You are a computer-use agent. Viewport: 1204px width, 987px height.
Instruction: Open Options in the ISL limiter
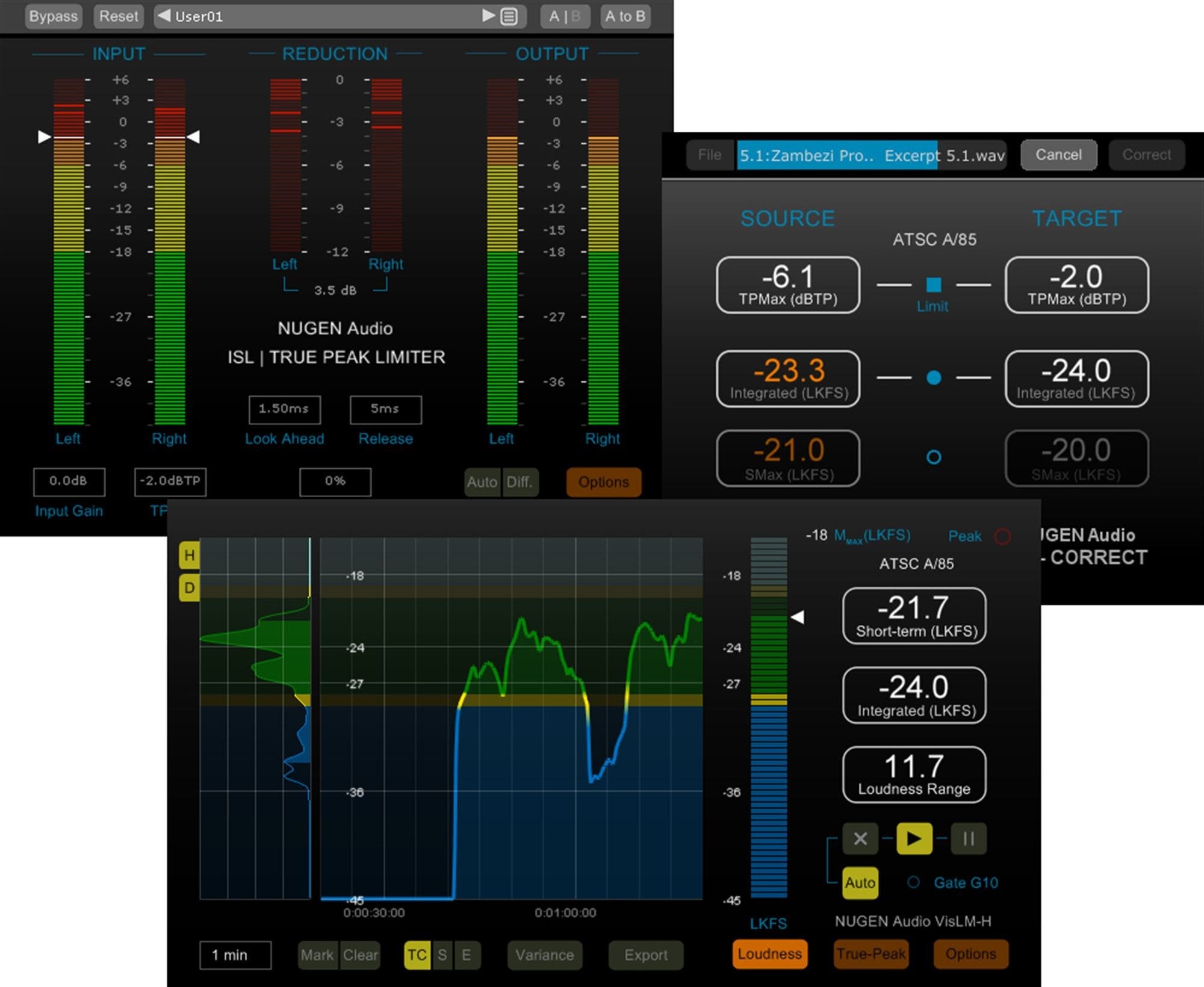pos(604,482)
